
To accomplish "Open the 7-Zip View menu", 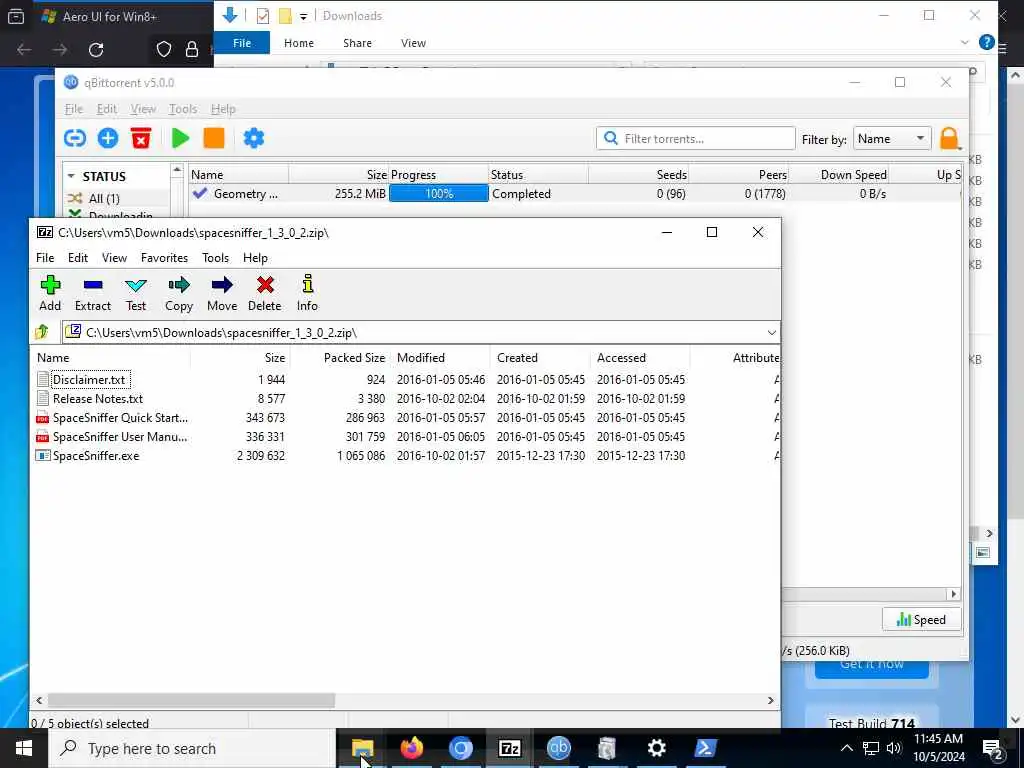I will click(x=114, y=258).
